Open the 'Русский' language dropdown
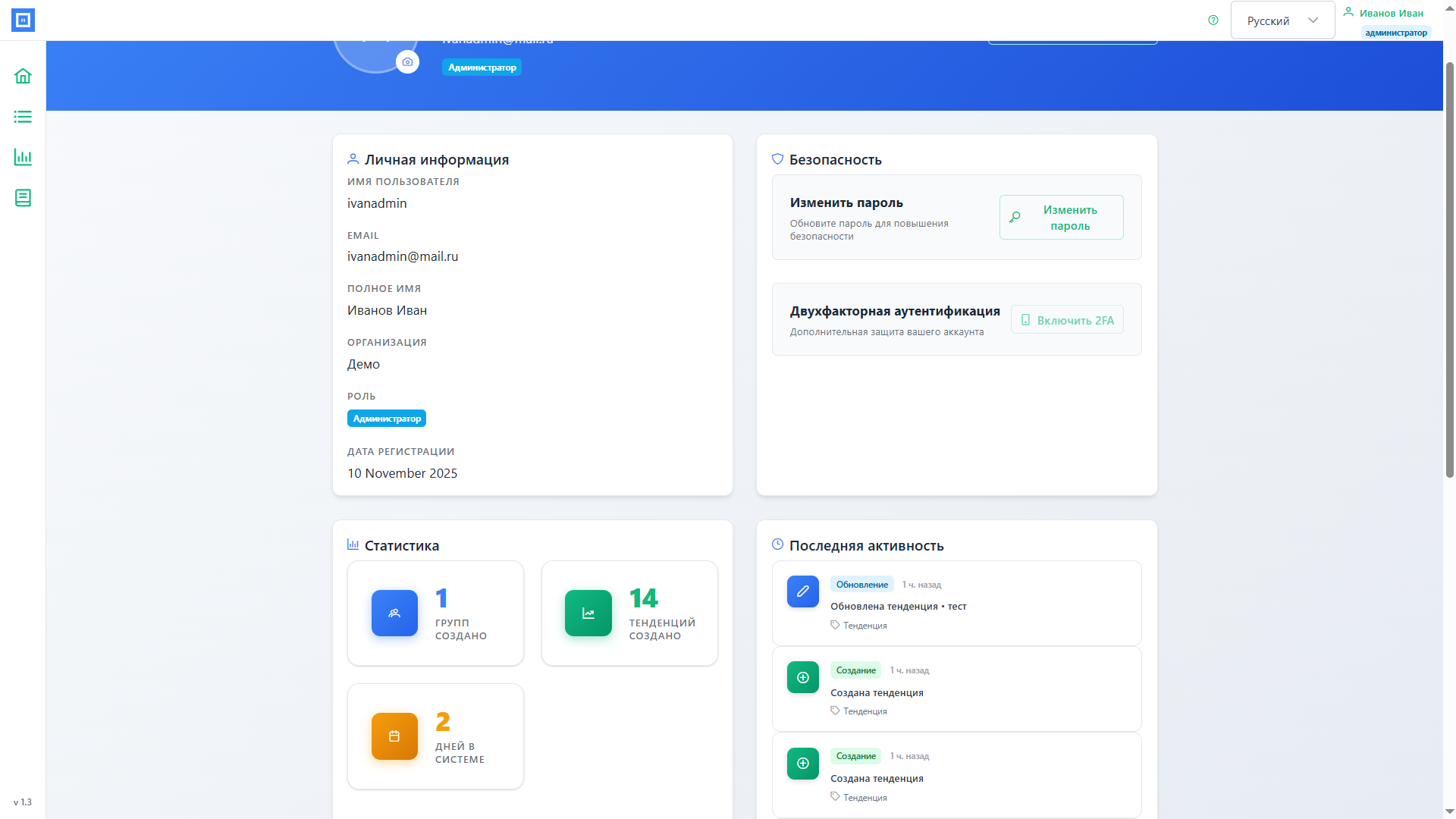This screenshot has height=819, width=1456. [x=1282, y=20]
